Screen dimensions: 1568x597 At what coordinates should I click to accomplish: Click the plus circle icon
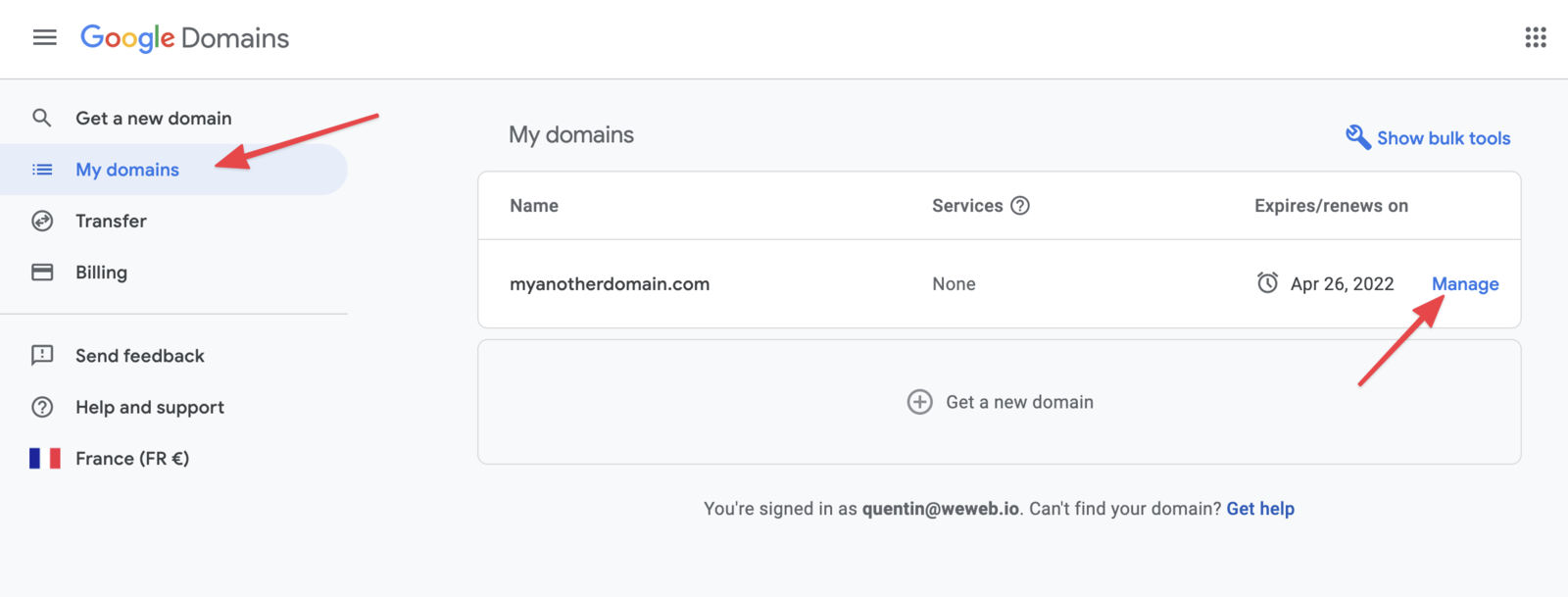tap(919, 402)
